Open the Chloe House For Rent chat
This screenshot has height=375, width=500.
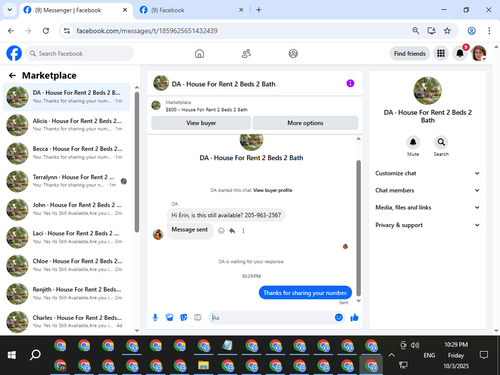click(67, 265)
